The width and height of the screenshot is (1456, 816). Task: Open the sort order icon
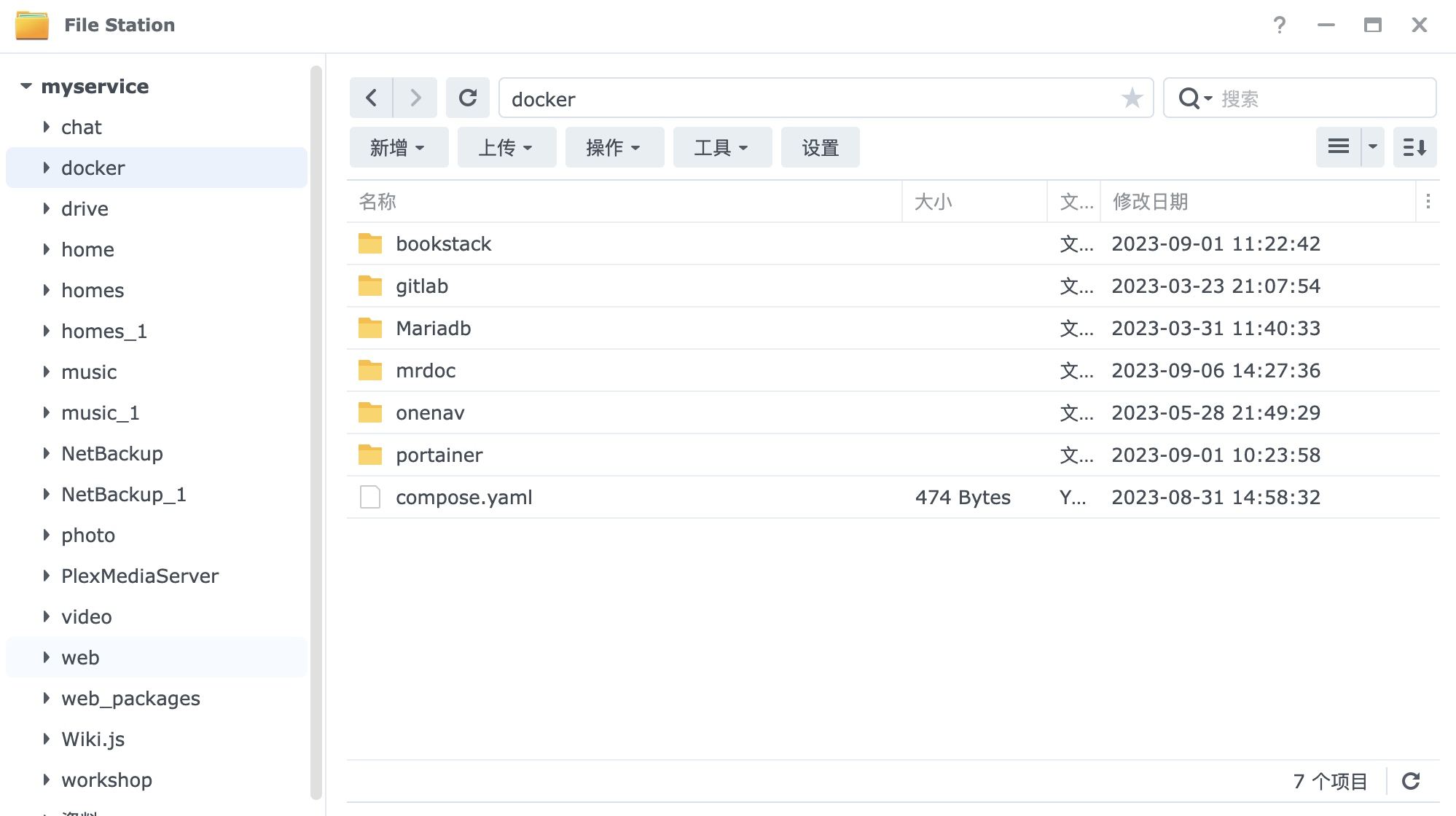coord(1414,147)
